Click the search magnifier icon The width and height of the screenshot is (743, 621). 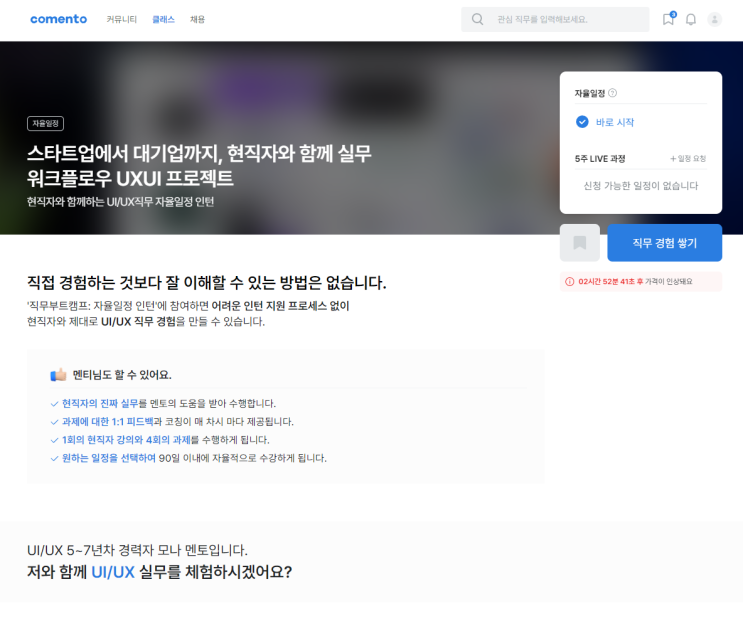(477, 19)
